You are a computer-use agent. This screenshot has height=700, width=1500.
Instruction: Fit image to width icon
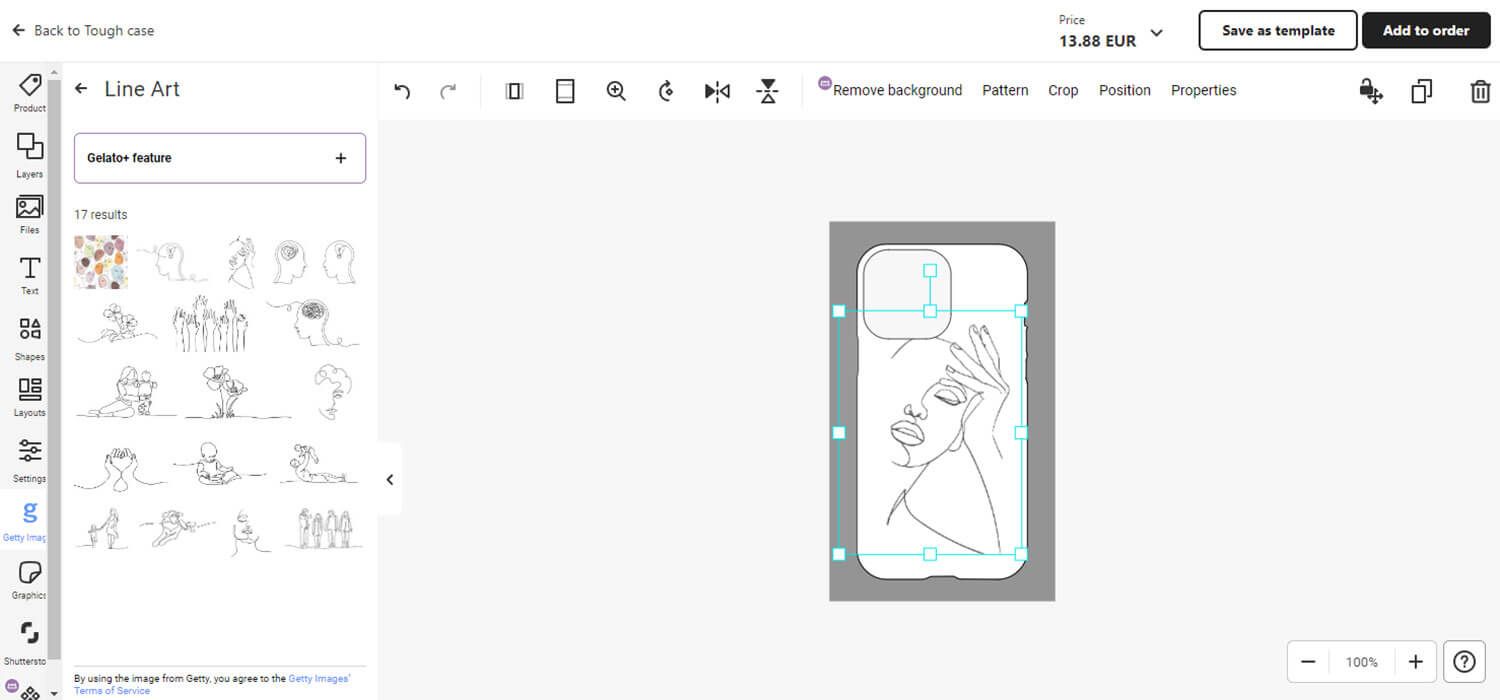tap(514, 91)
